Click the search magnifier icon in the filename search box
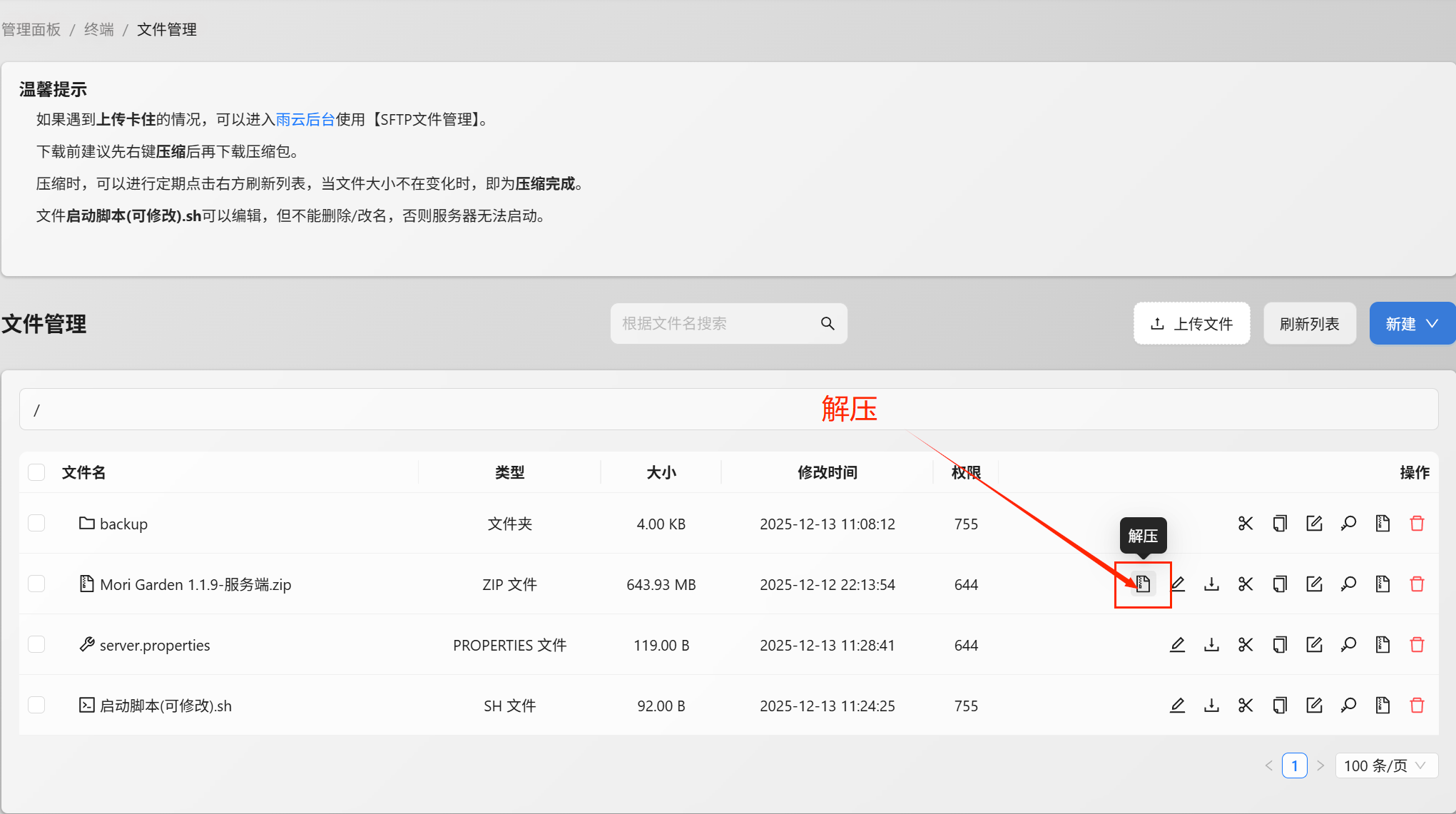Image resolution: width=1456 pixels, height=814 pixels. (828, 324)
